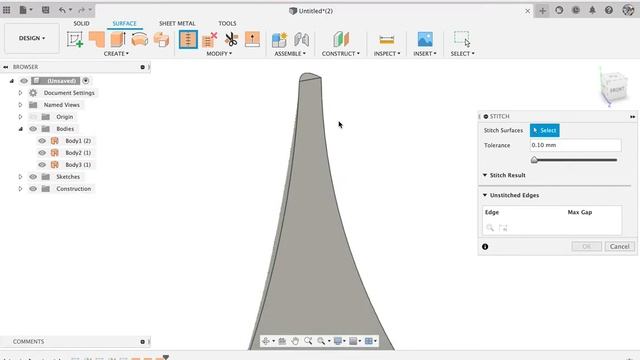This screenshot has height=360, width=640.
Task: Click the Measure icon in Inspect
Action: click(387, 40)
